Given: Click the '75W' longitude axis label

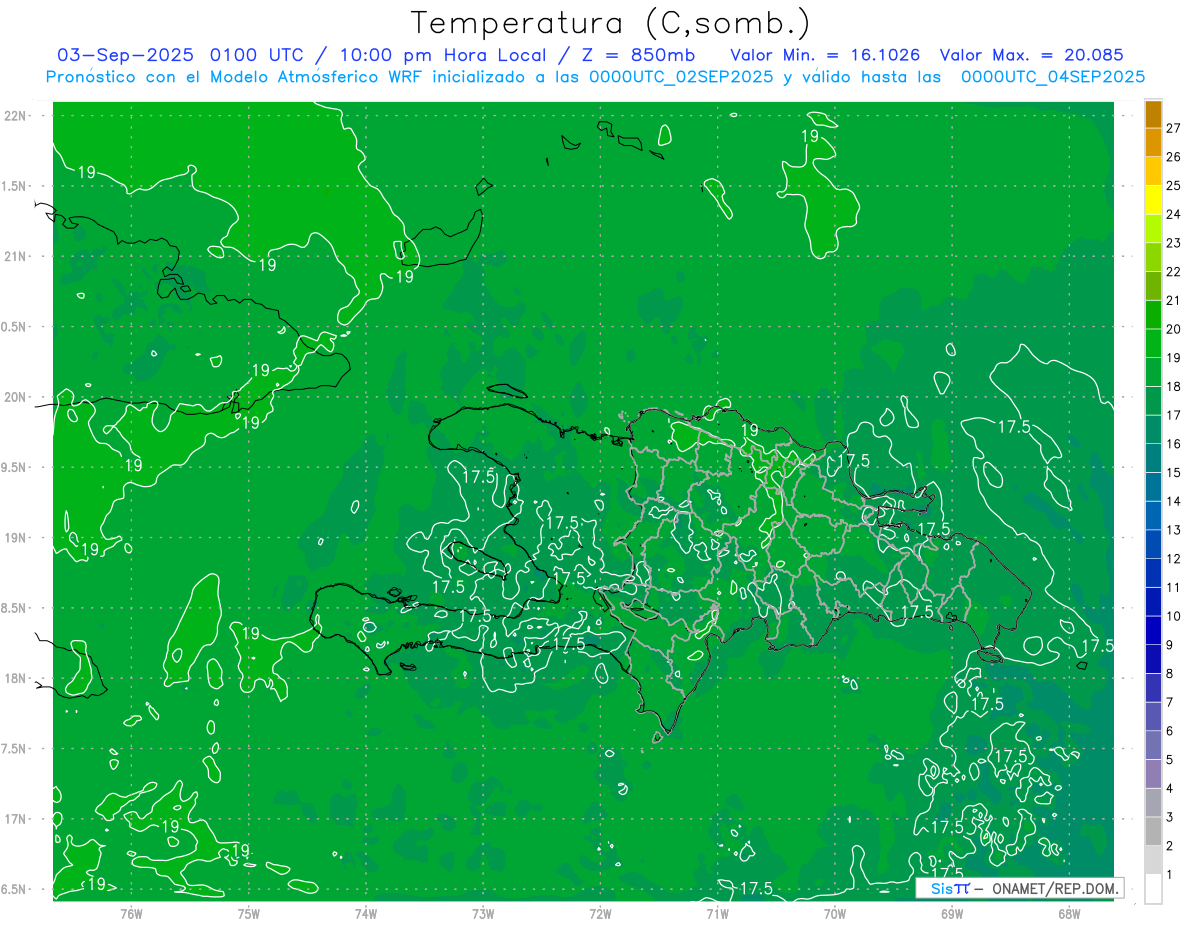Looking at the screenshot, I should [248, 914].
